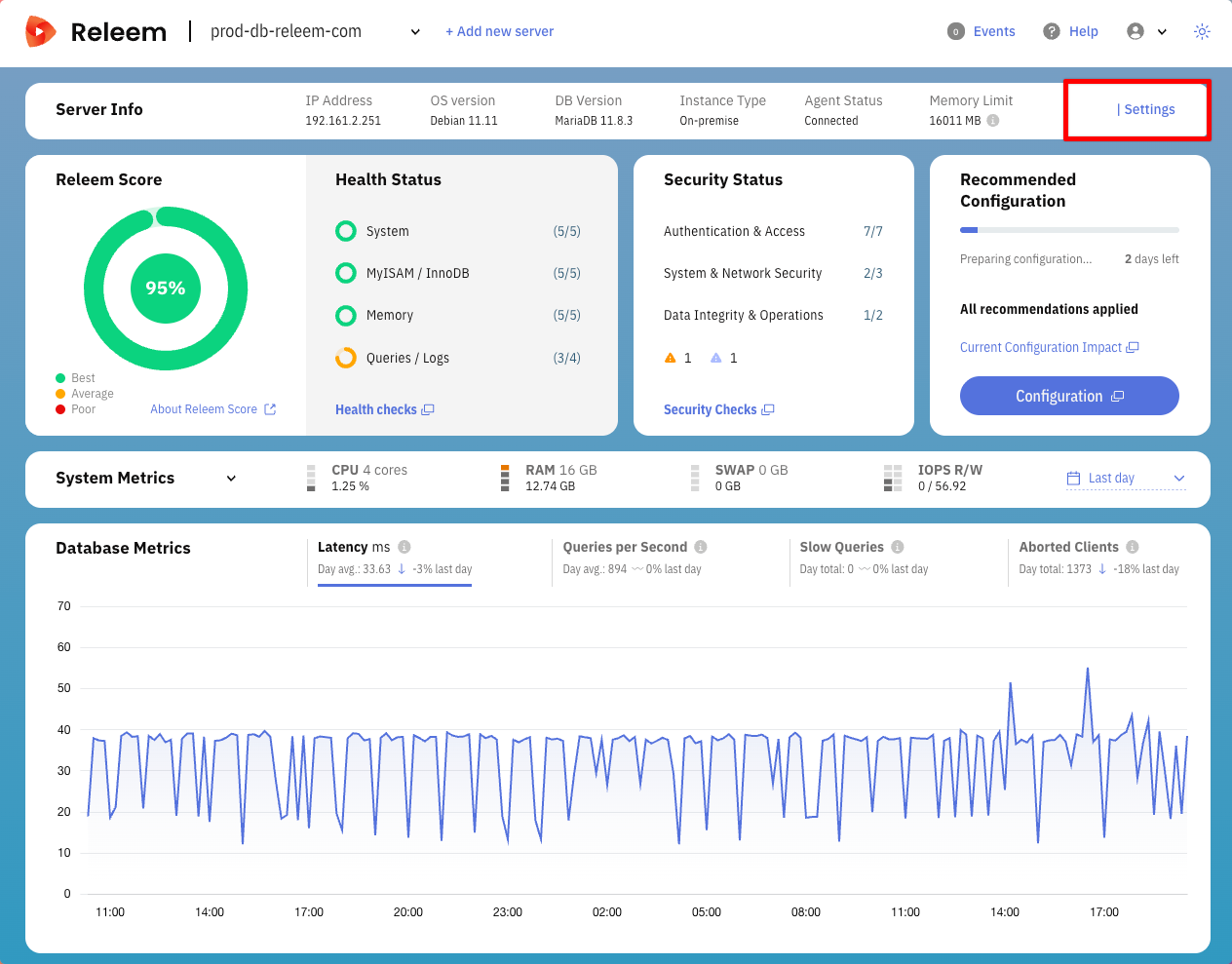Expand the prod-db-releem-com server dropdown

[415, 32]
